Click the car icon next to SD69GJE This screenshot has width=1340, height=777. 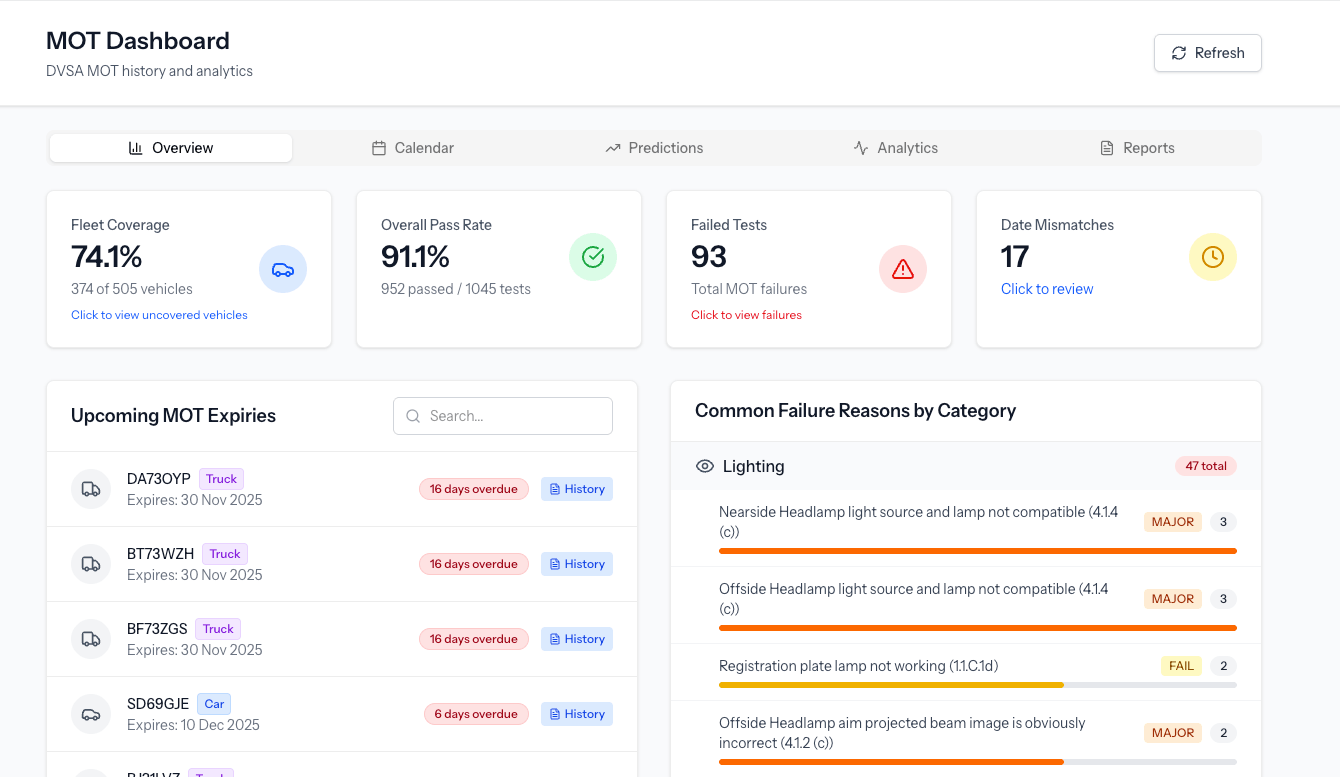91,713
